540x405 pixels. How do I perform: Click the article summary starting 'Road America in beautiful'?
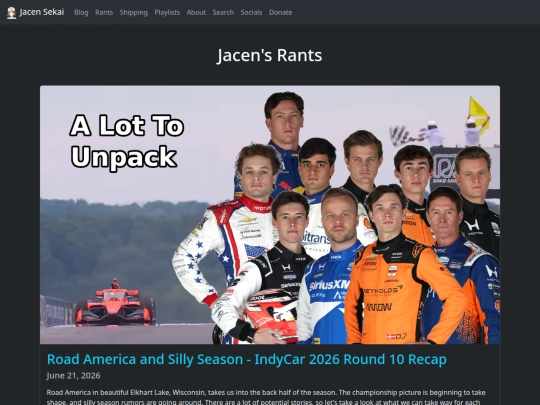(266, 397)
